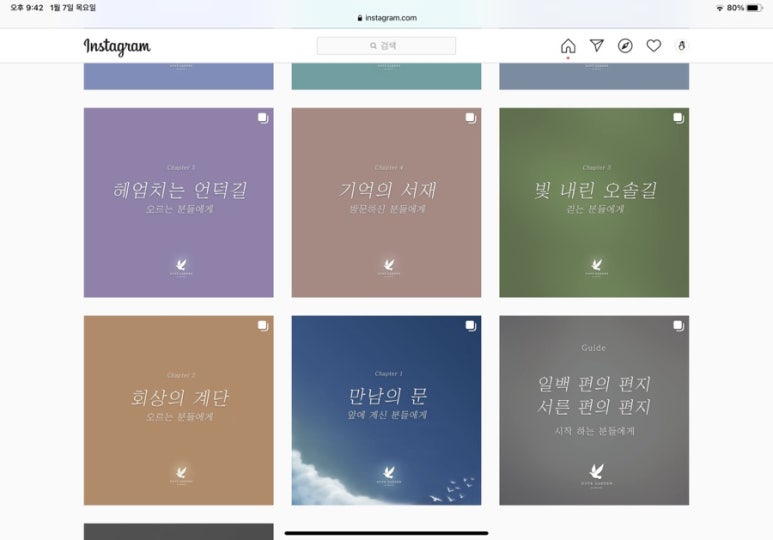Open the 기억의 서재 Chapter 4 post
This screenshot has height=540, width=773.
coord(386,203)
